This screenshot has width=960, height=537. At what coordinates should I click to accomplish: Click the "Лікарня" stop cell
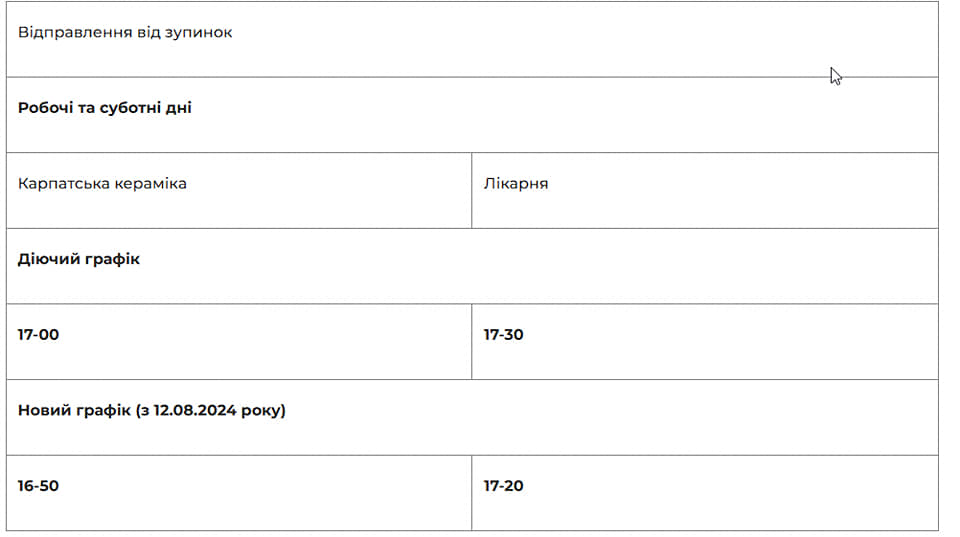point(516,184)
